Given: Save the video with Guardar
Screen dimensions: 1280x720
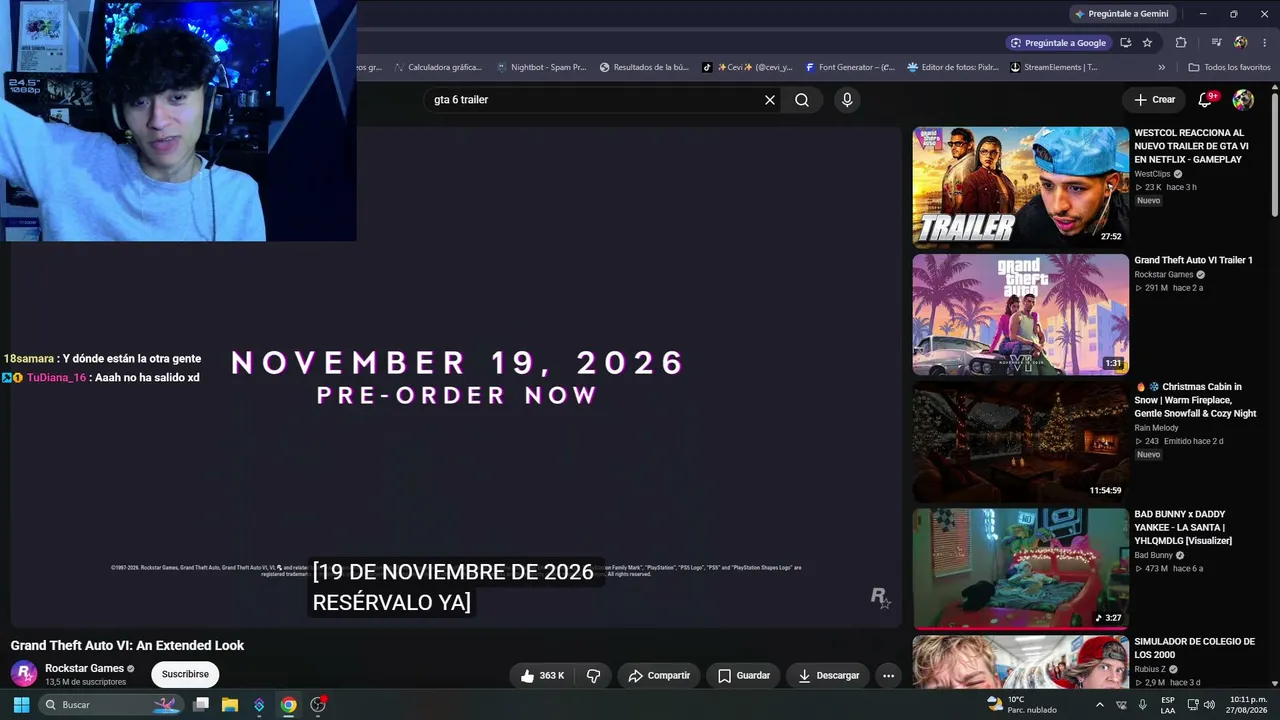Looking at the screenshot, I should (744, 676).
